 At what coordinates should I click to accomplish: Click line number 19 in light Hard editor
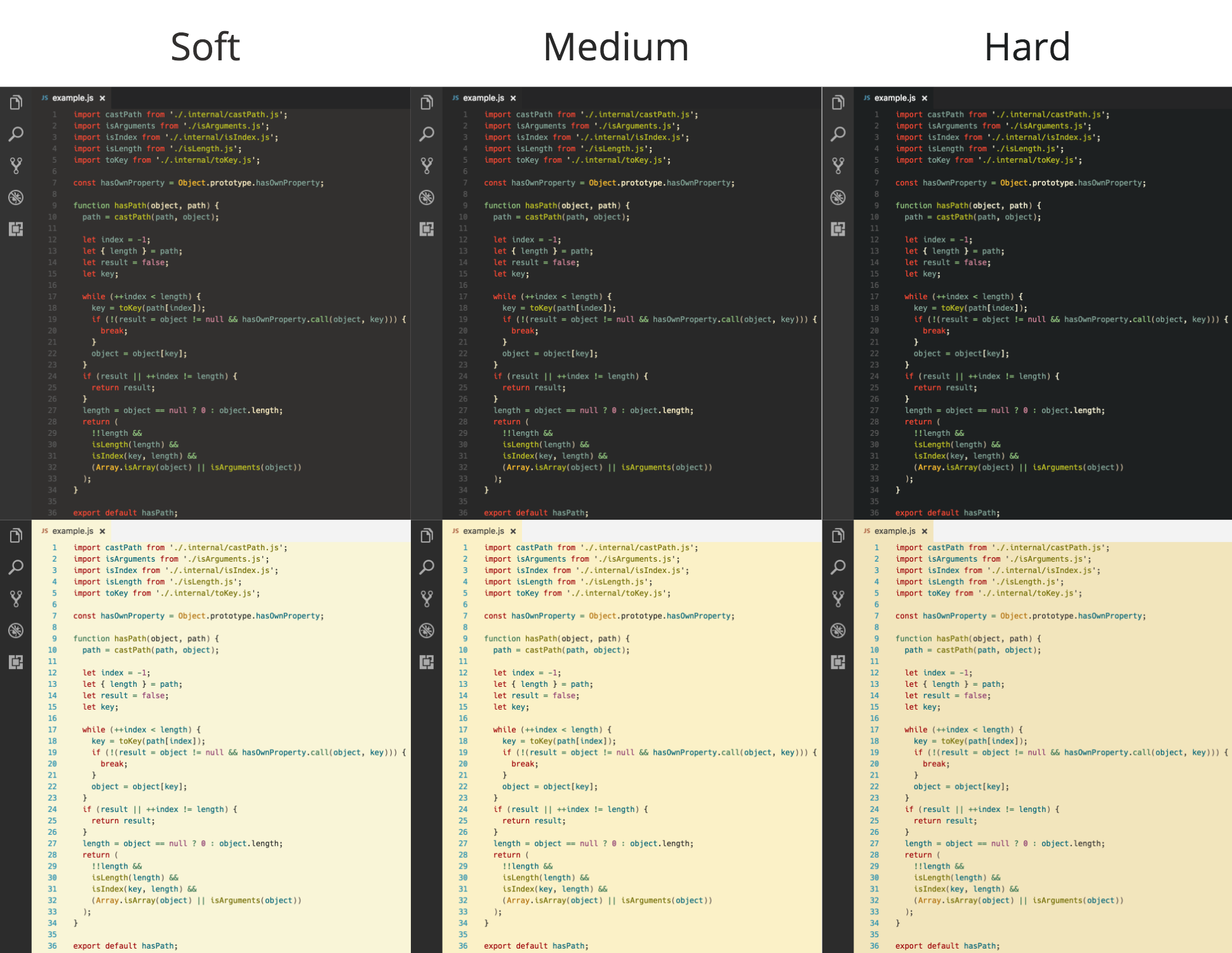(874, 752)
